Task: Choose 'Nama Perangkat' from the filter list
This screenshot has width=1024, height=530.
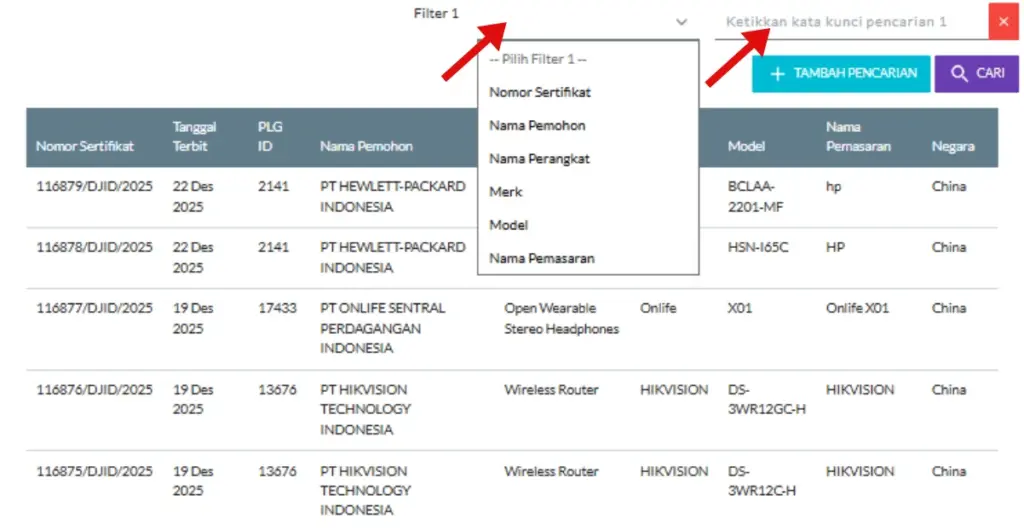Action: [x=540, y=158]
